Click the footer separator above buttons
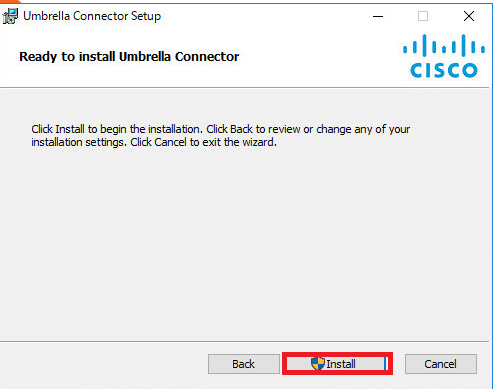Screen dimensions: 493x389 244,341
